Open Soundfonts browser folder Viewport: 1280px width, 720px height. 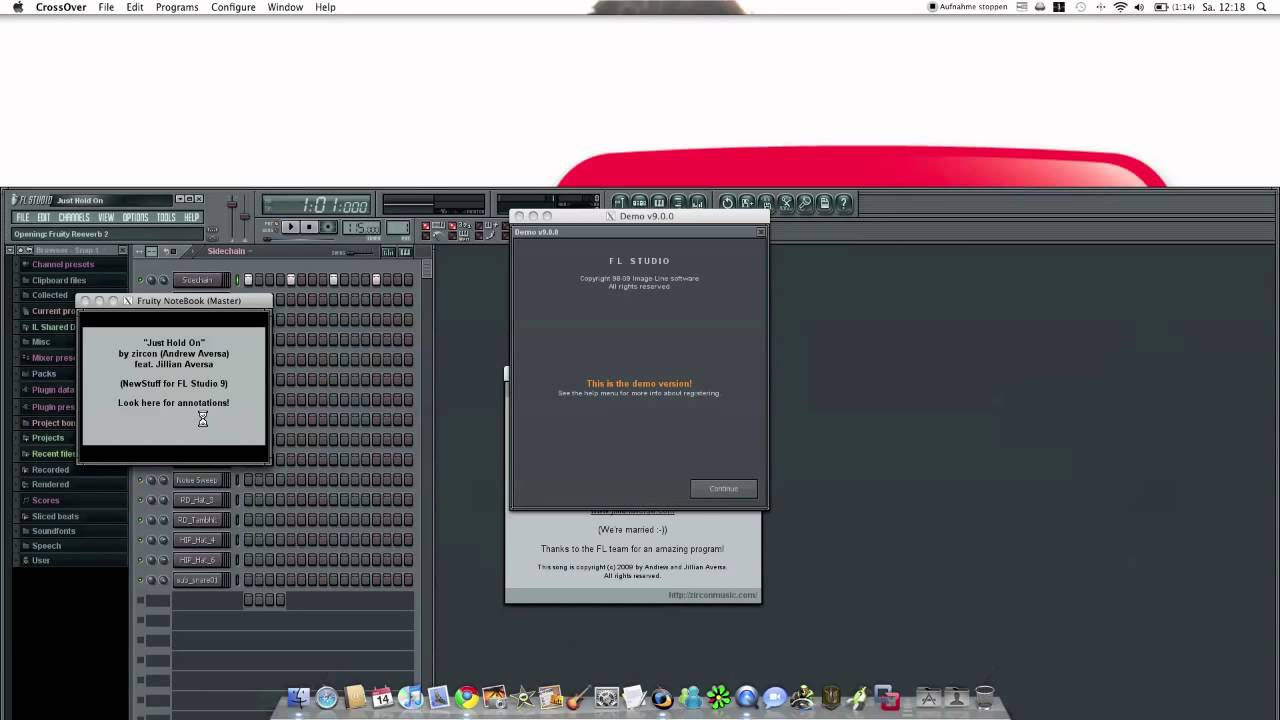(x=54, y=531)
